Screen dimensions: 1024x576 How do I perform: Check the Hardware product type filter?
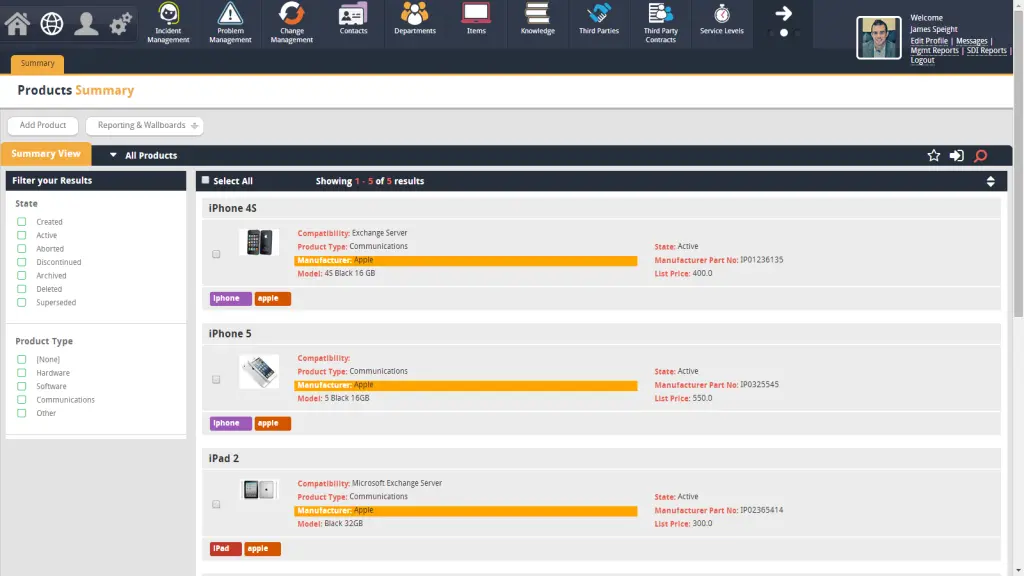tap(22, 373)
